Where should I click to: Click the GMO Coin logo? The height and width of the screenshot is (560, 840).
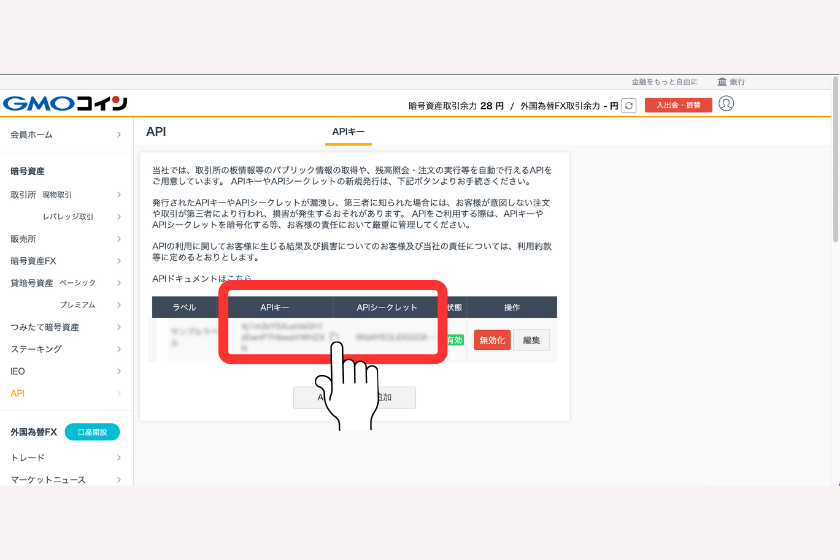(65, 104)
